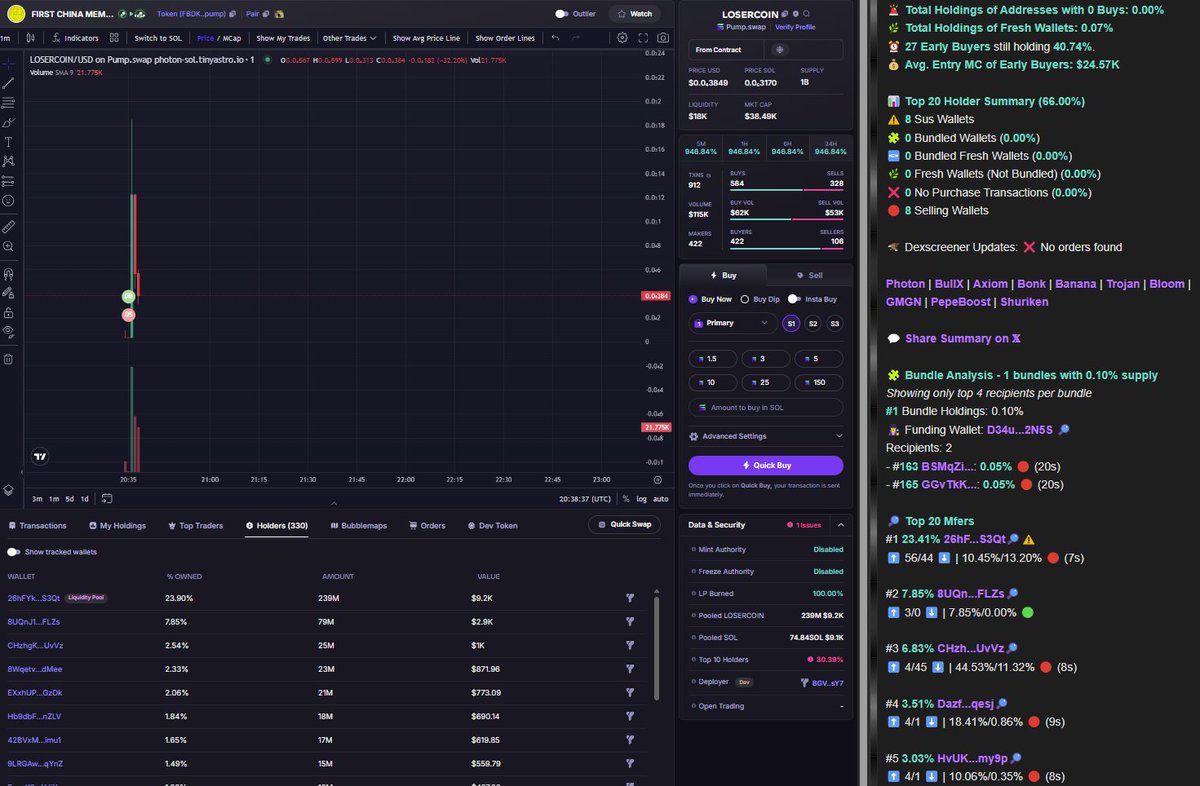Click Switch to SOL
The height and width of the screenshot is (786, 1200).
pyautogui.click(x=158, y=38)
